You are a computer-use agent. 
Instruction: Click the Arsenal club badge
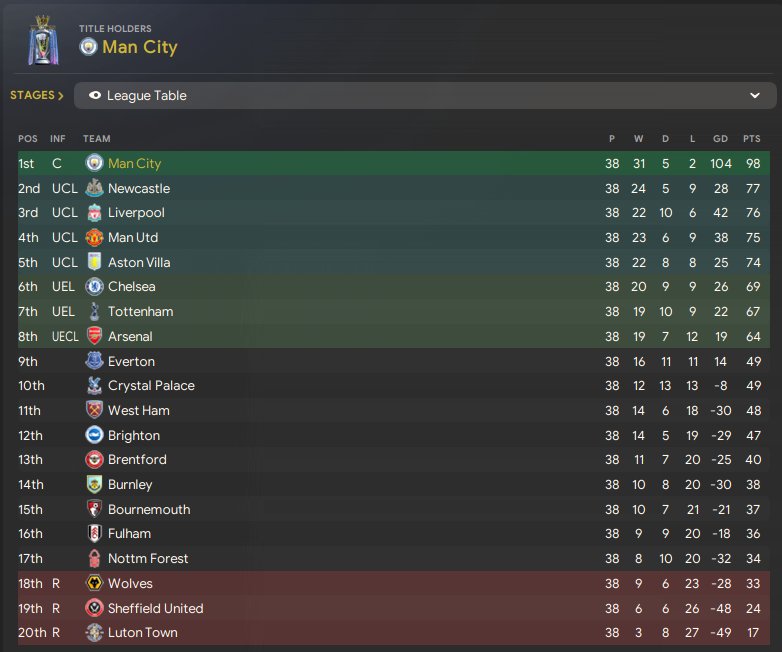tap(94, 336)
